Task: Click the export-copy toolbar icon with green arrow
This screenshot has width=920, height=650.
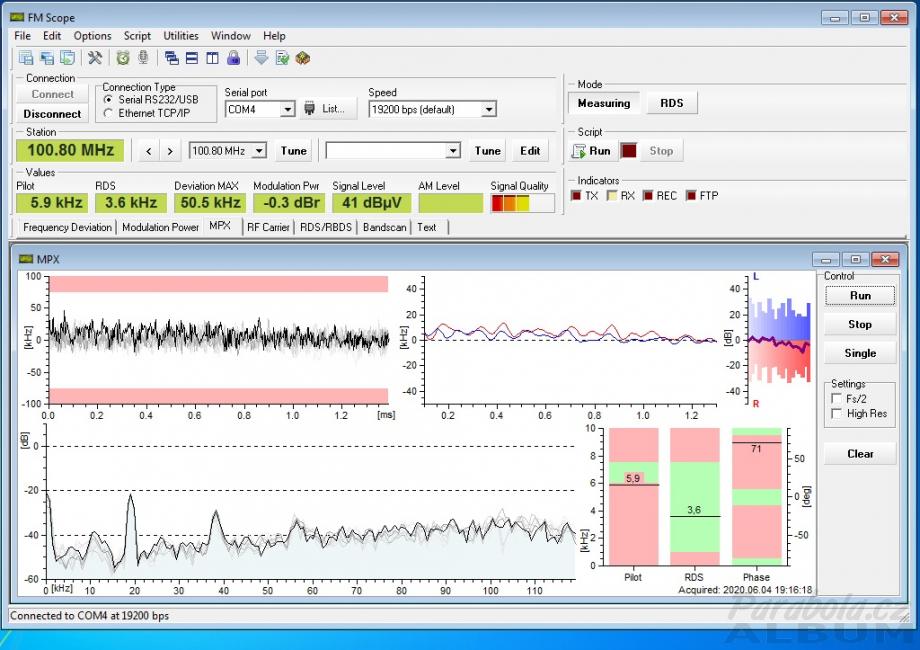Action: pyautogui.click(x=68, y=58)
